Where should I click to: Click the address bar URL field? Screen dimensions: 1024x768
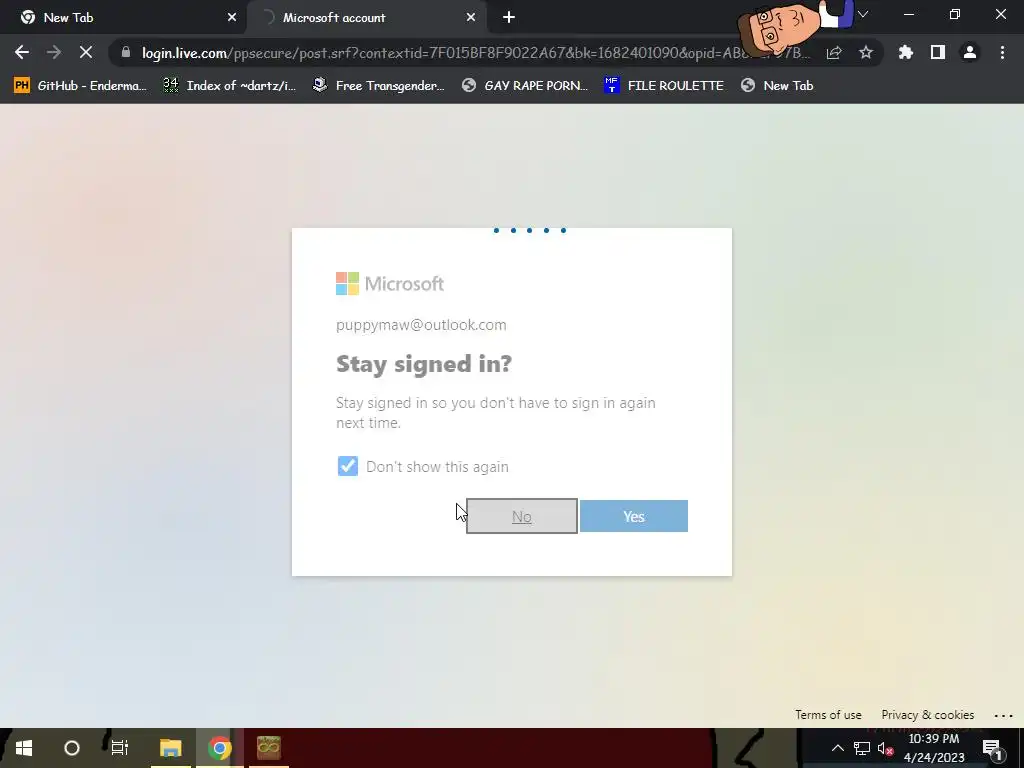(475, 53)
